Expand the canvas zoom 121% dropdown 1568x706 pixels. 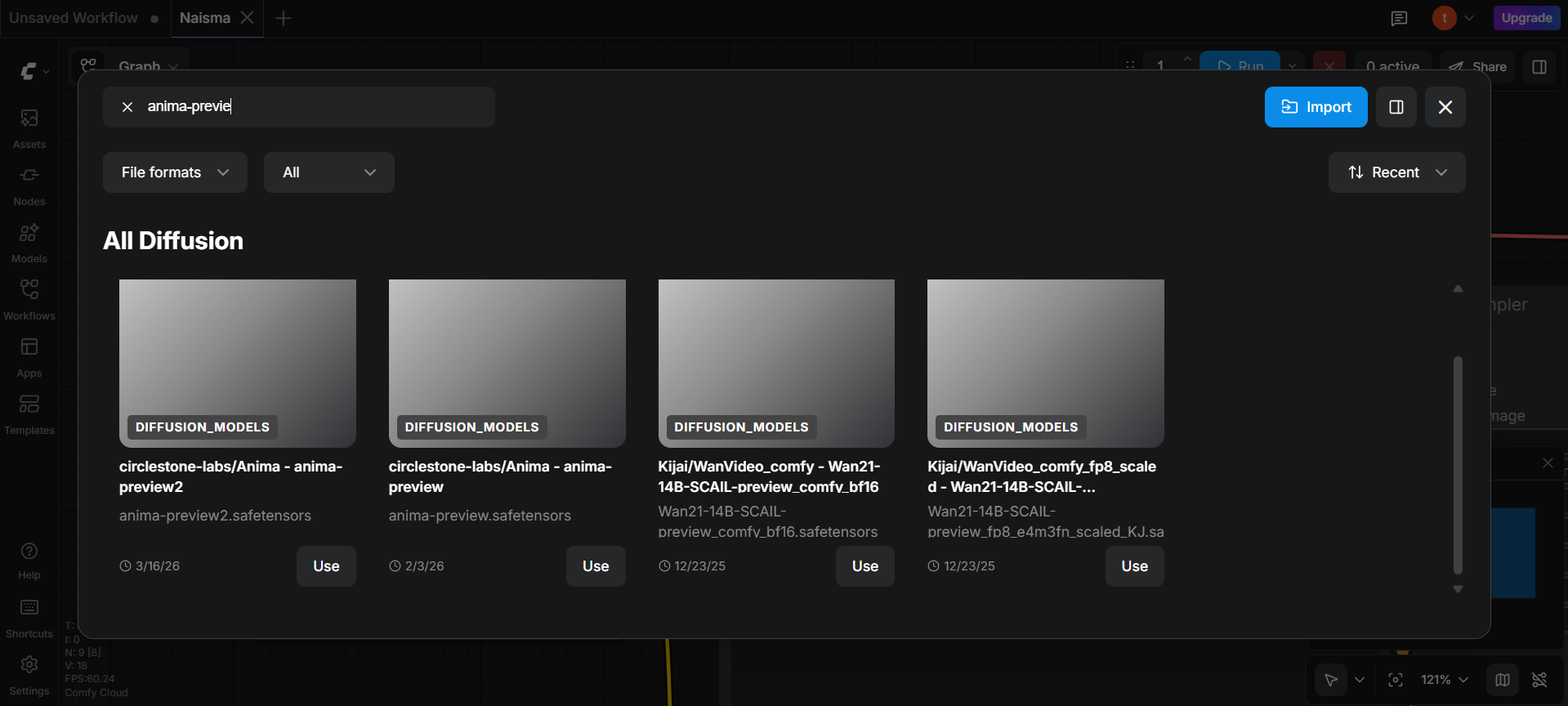1445,680
